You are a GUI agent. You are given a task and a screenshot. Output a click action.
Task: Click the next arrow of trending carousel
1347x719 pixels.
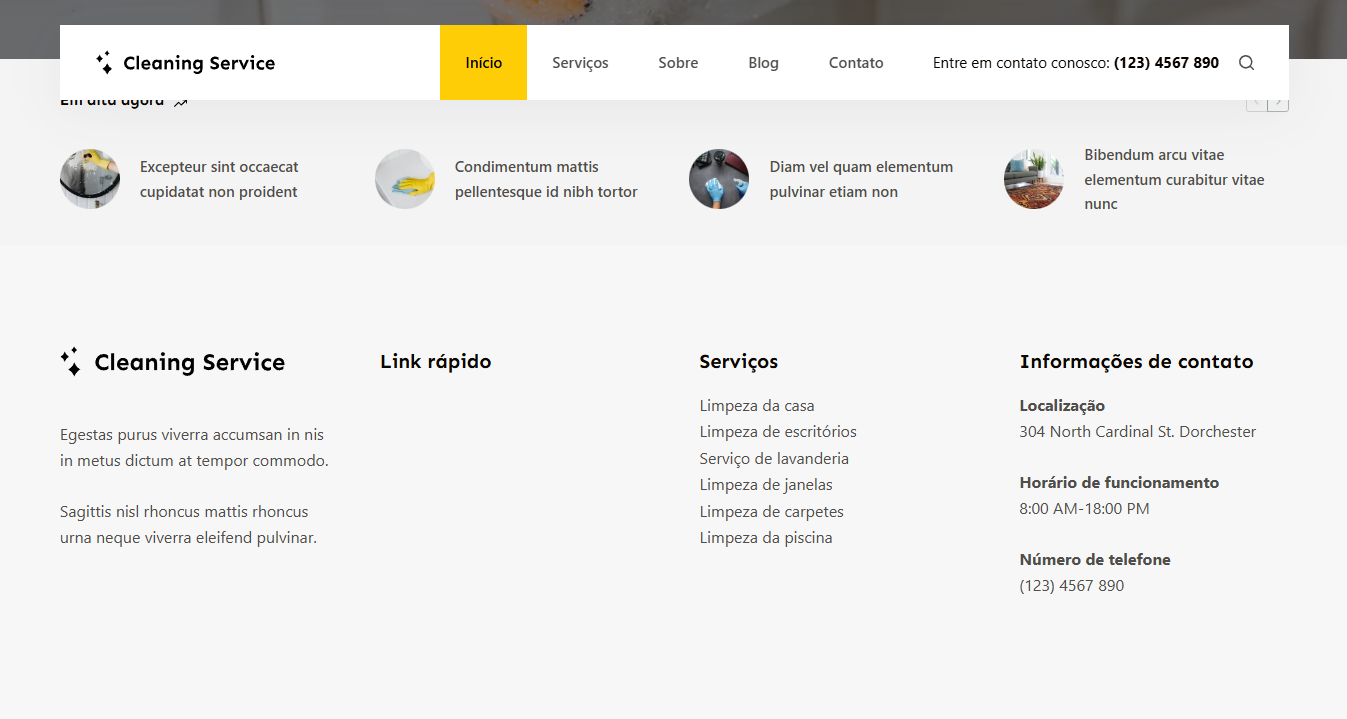pyautogui.click(x=1278, y=103)
